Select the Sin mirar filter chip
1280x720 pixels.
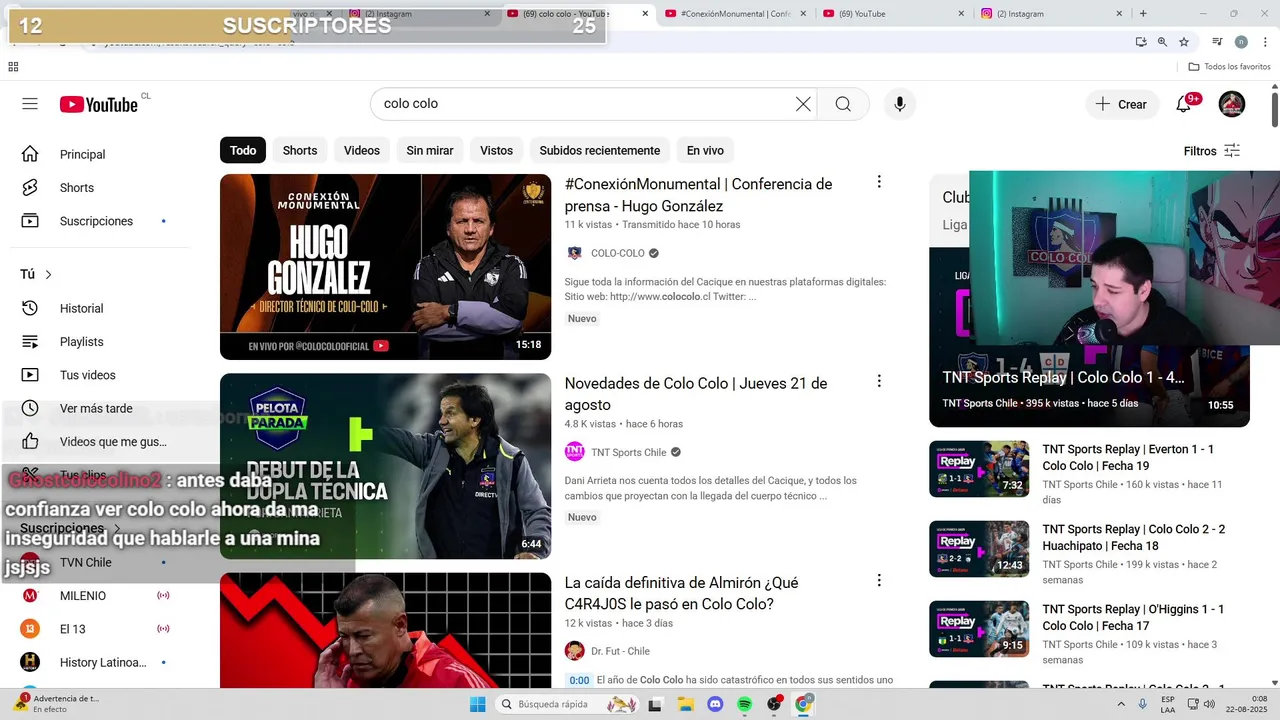click(x=430, y=150)
